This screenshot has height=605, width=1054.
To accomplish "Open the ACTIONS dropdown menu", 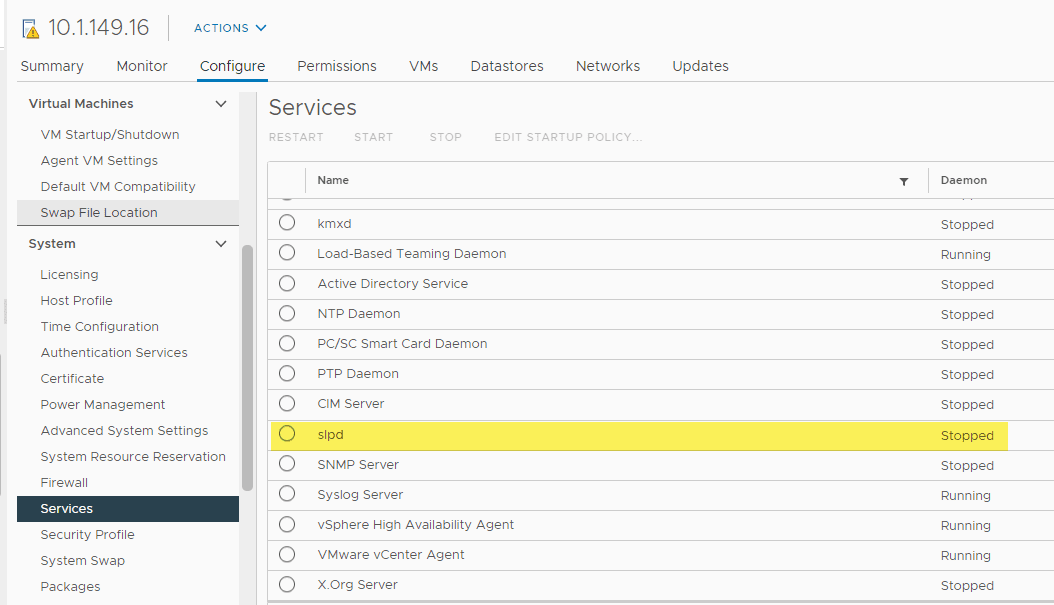I will 230,28.
